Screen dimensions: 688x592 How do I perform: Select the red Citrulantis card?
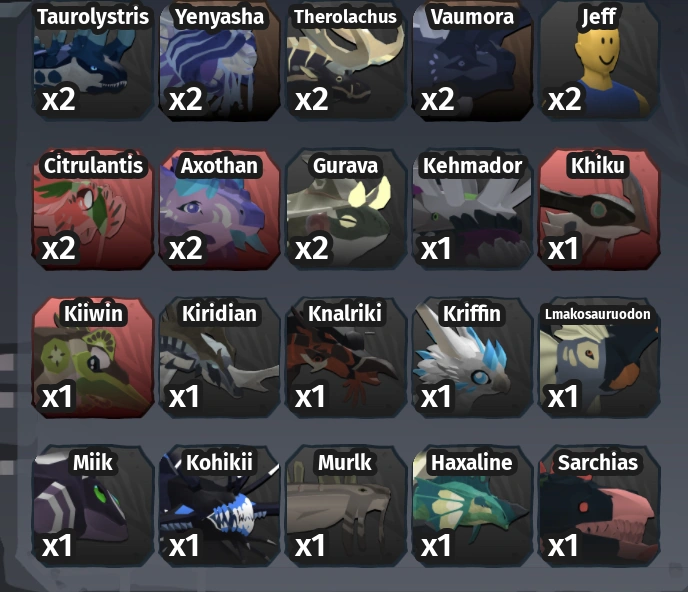coord(93,209)
